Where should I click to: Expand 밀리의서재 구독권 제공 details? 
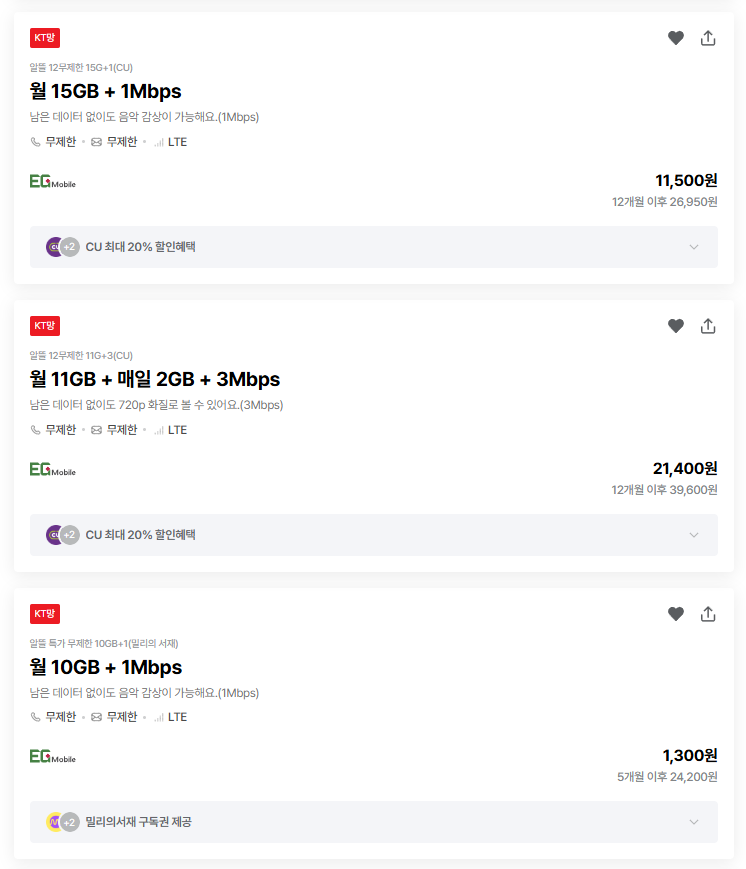tap(694, 822)
